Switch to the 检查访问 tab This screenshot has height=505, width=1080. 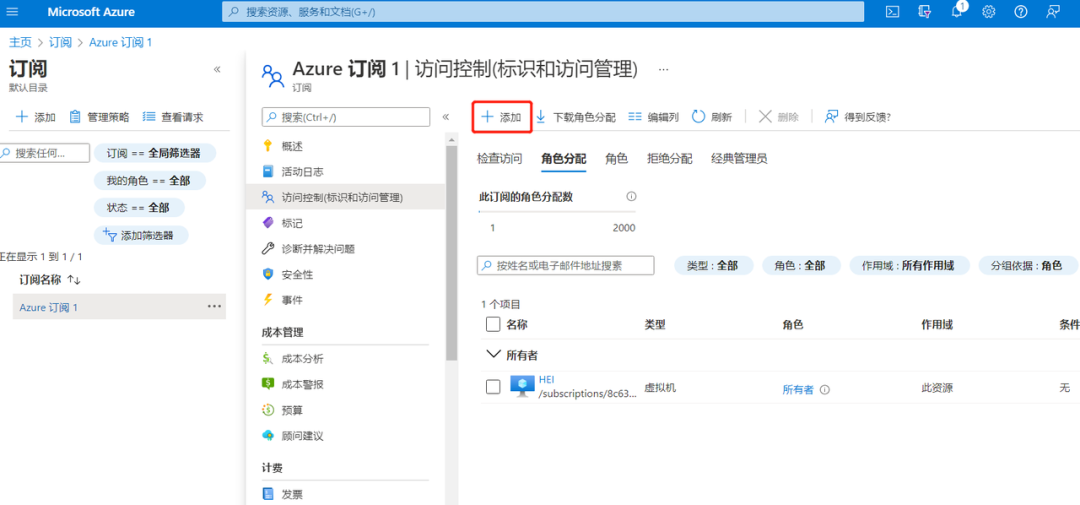pyautogui.click(x=499, y=158)
